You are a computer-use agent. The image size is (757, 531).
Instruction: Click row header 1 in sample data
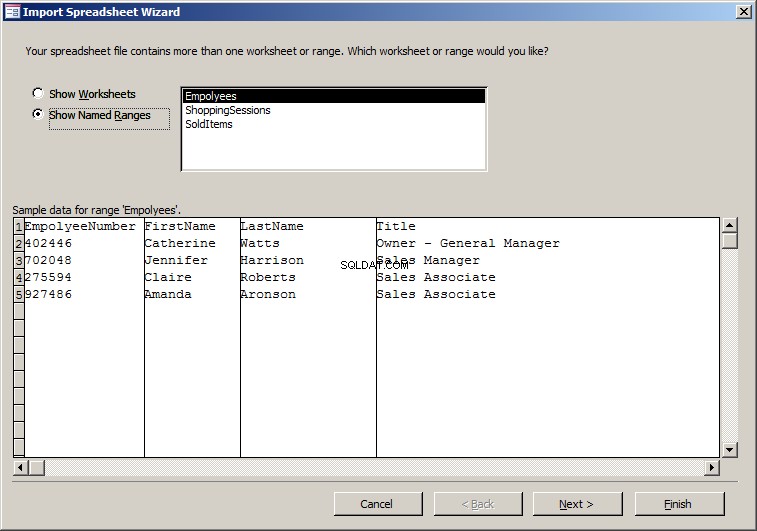coord(19,226)
